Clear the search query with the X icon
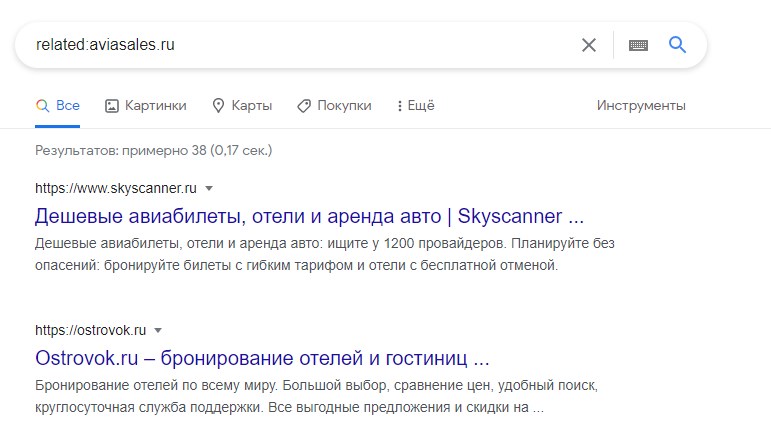 [x=589, y=45]
